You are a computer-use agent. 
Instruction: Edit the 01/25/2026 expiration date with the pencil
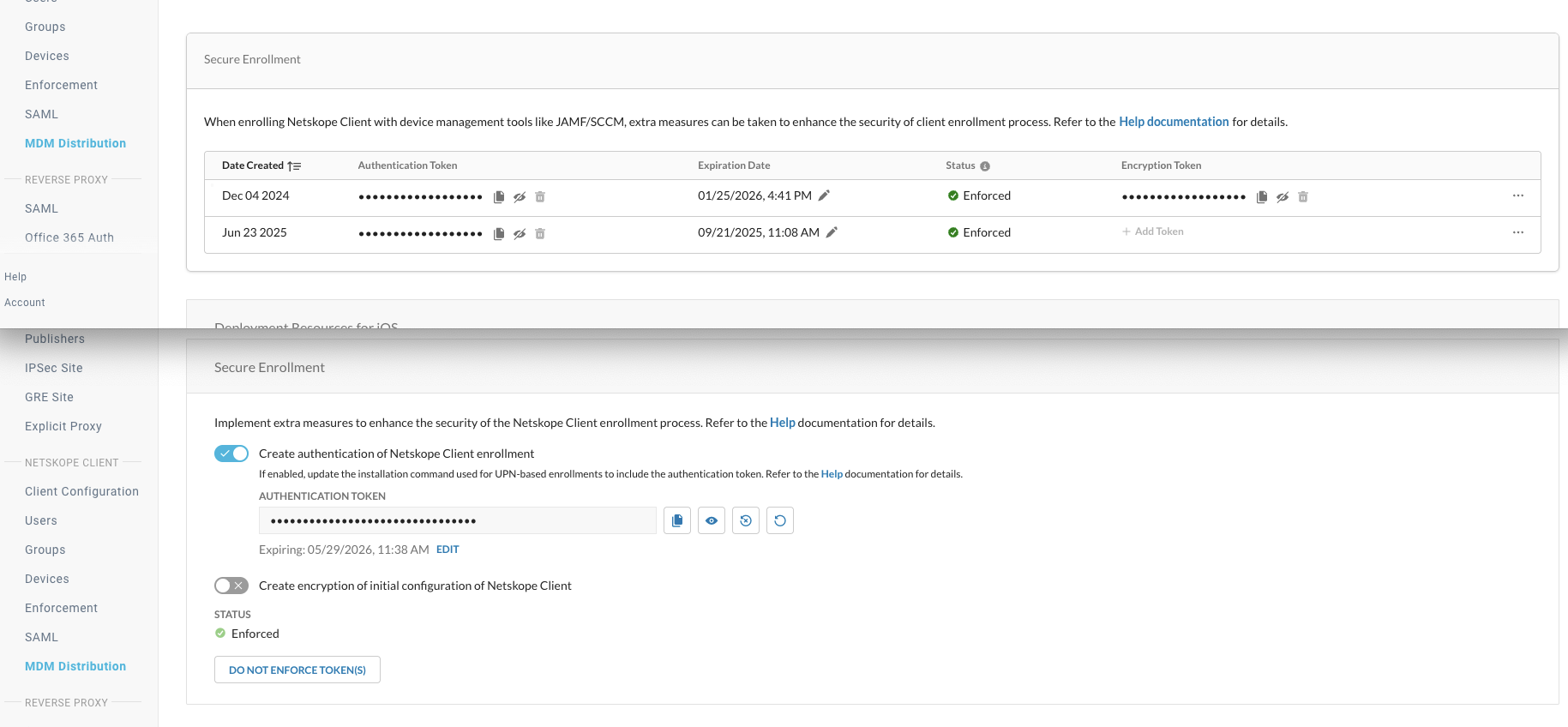click(824, 195)
